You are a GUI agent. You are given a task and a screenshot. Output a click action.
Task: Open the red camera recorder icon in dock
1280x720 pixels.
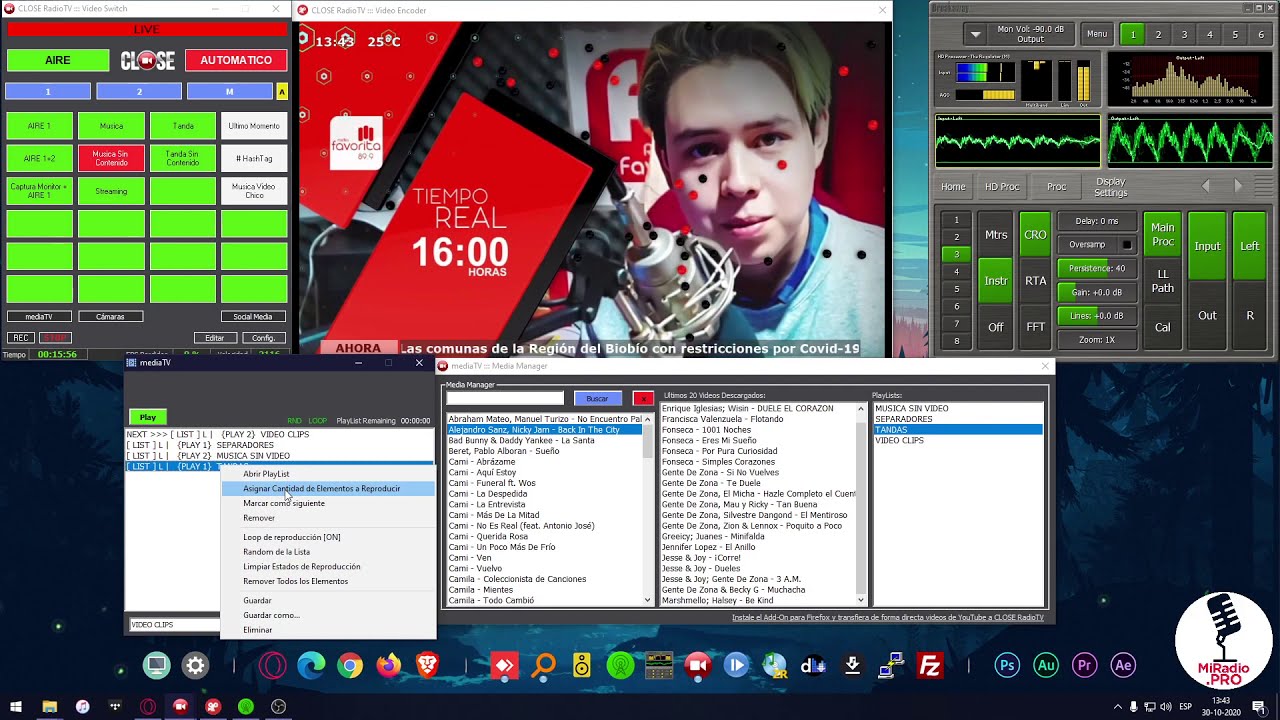(697, 665)
